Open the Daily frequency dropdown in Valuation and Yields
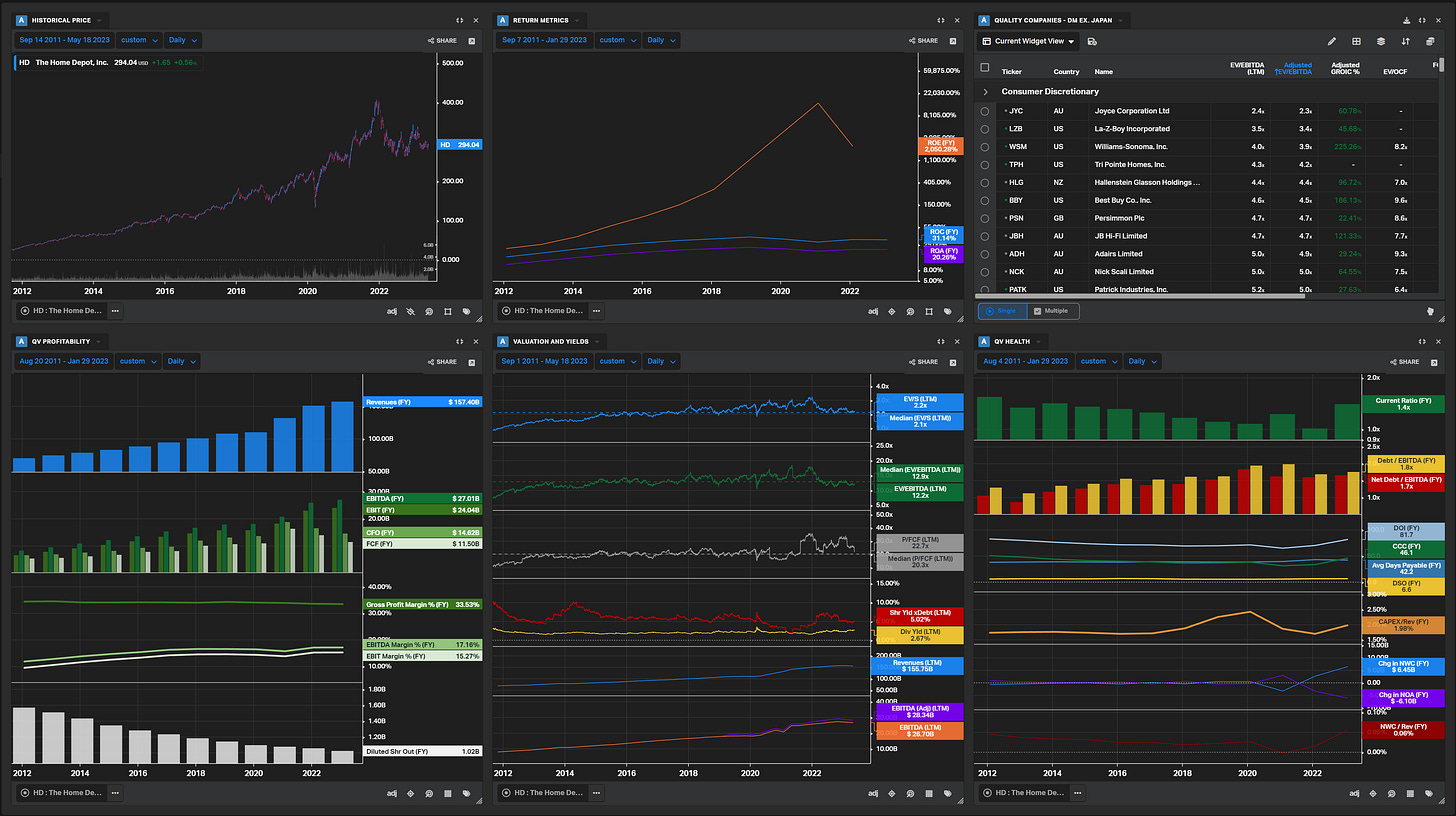 point(661,361)
